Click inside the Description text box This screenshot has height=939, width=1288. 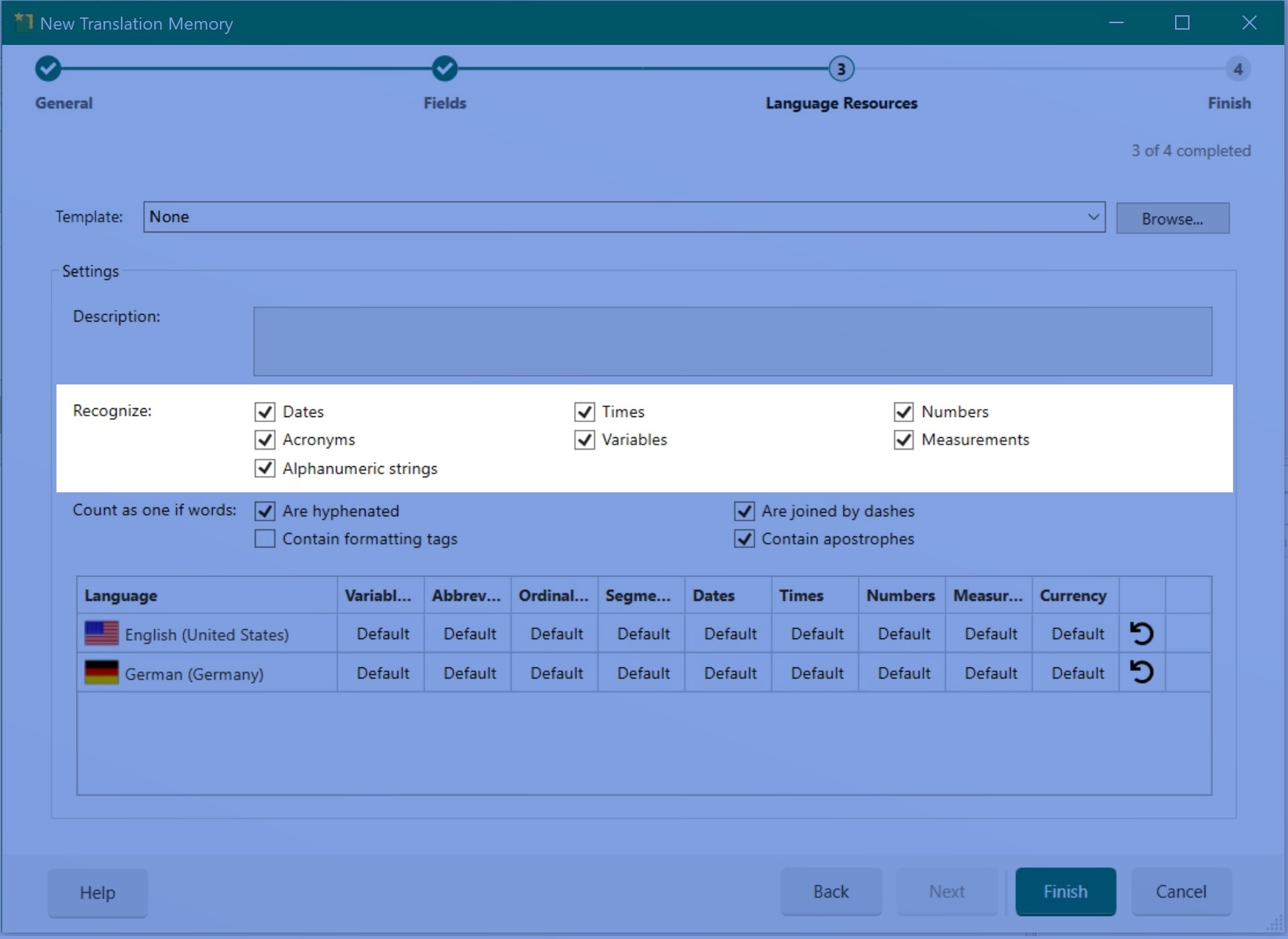pyautogui.click(x=732, y=341)
